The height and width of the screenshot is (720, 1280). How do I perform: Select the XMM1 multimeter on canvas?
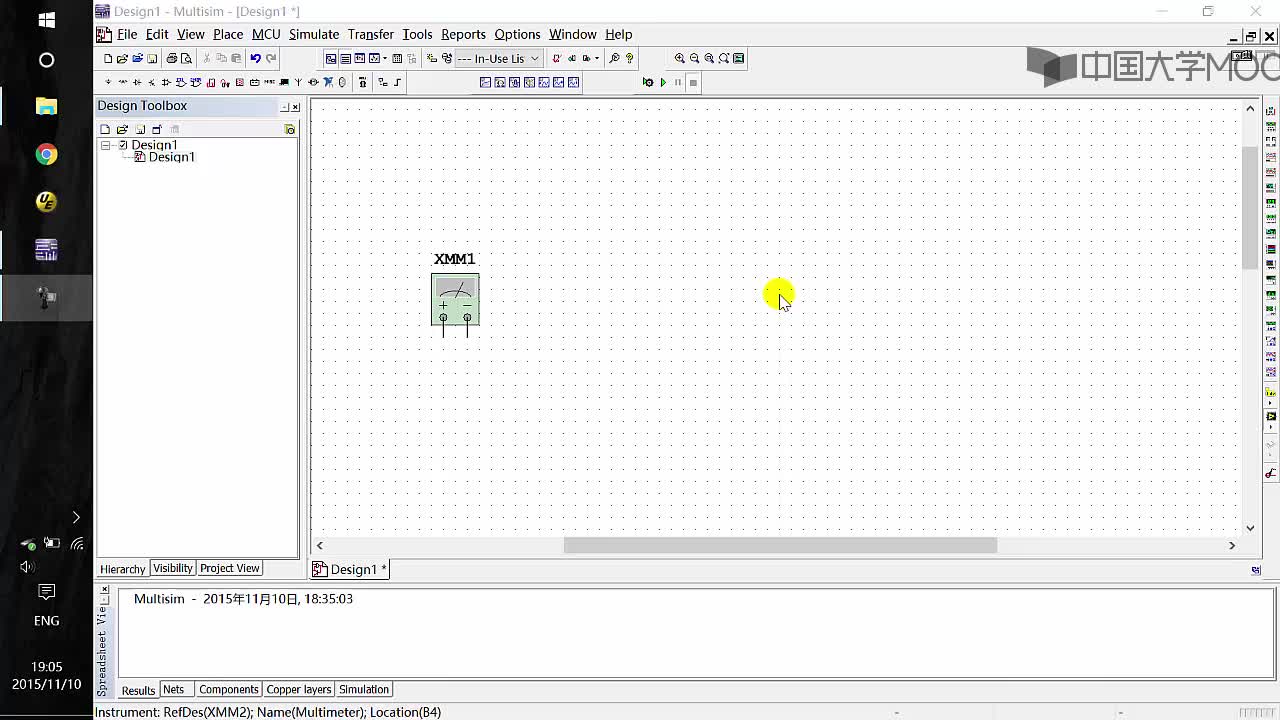tap(455, 300)
